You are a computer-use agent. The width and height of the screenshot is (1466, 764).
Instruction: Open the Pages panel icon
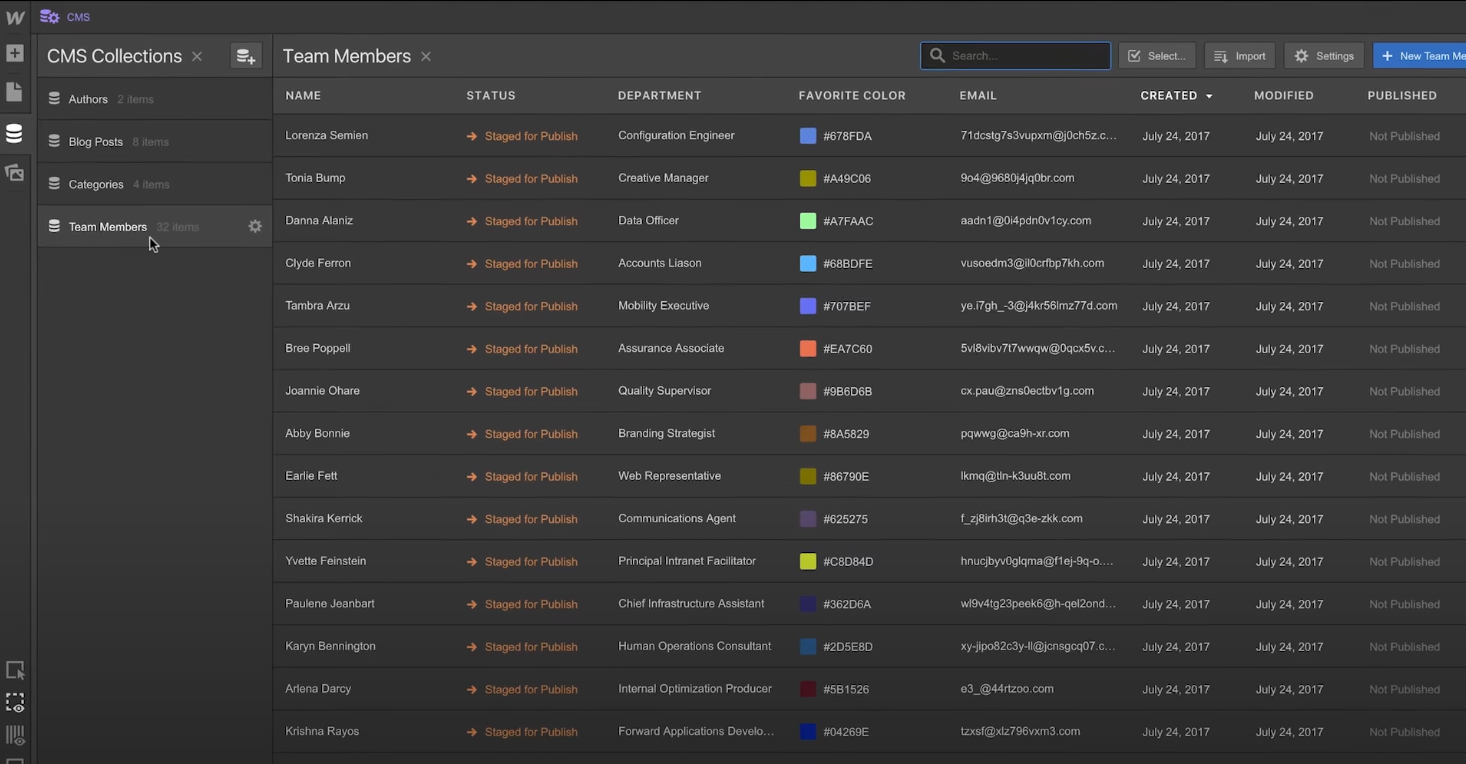coord(14,92)
